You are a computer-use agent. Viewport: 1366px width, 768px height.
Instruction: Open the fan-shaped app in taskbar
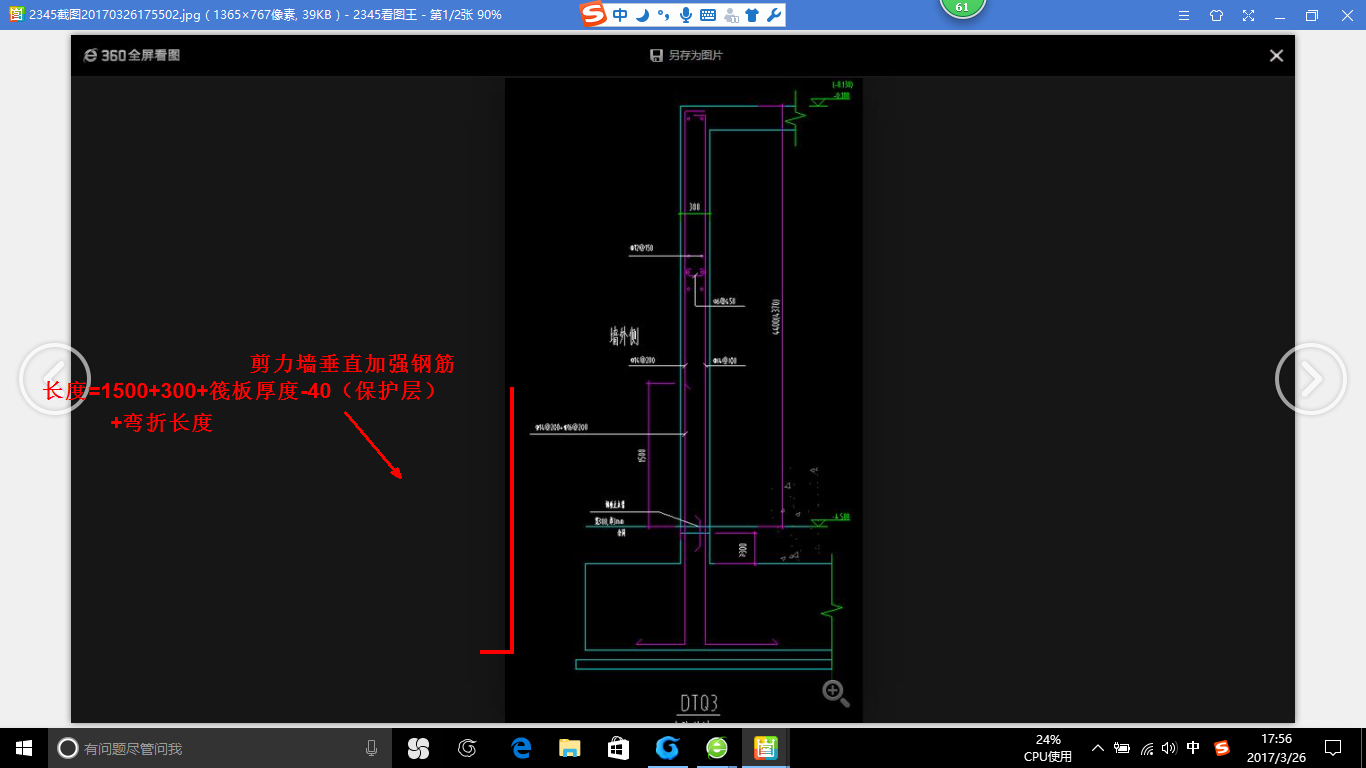tap(418, 748)
